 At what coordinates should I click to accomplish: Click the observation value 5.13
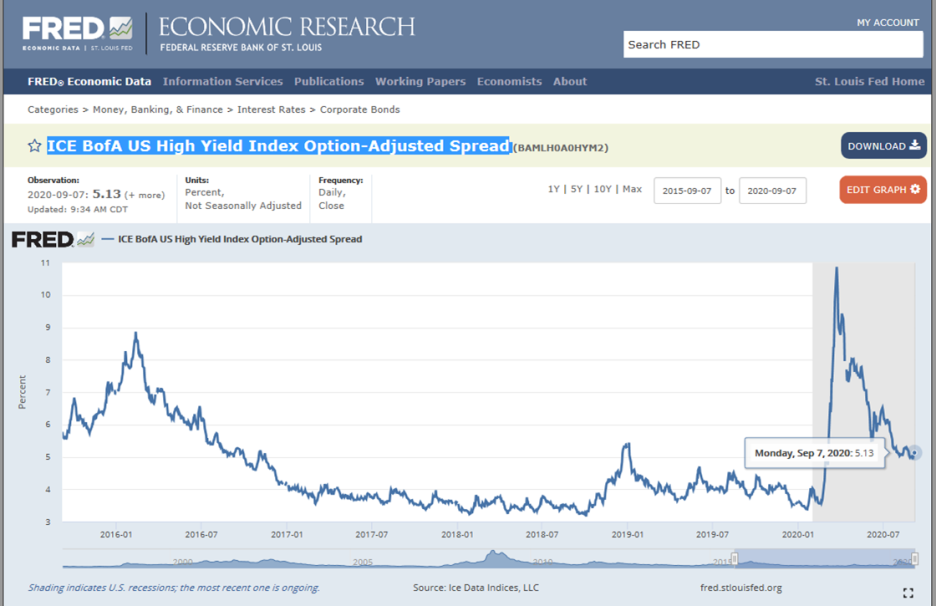click(x=106, y=194)
